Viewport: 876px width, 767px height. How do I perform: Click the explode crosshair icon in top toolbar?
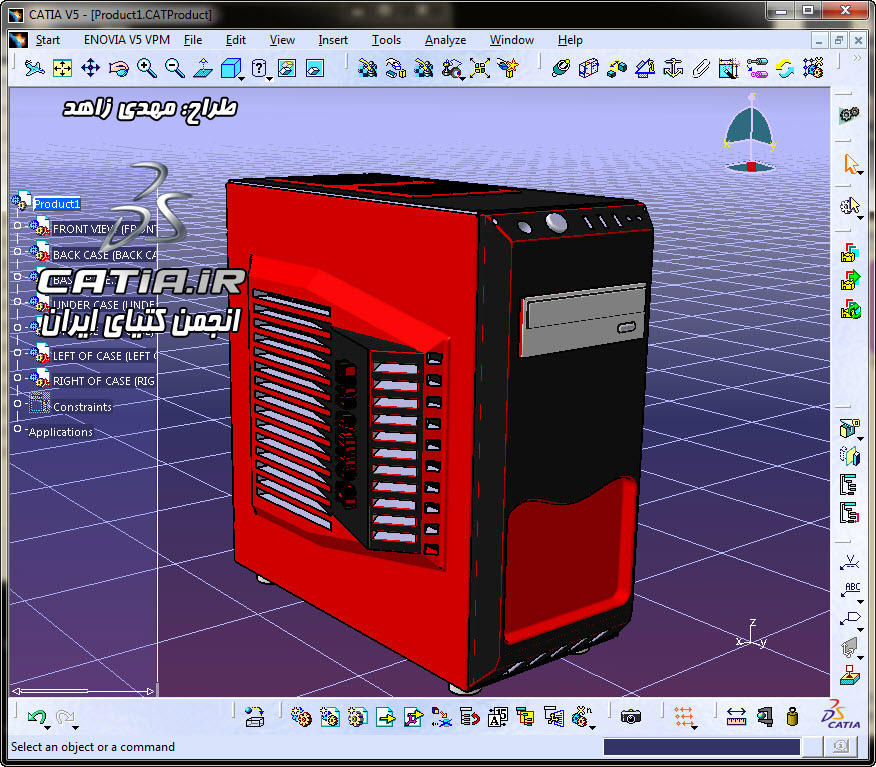[480, 68]
